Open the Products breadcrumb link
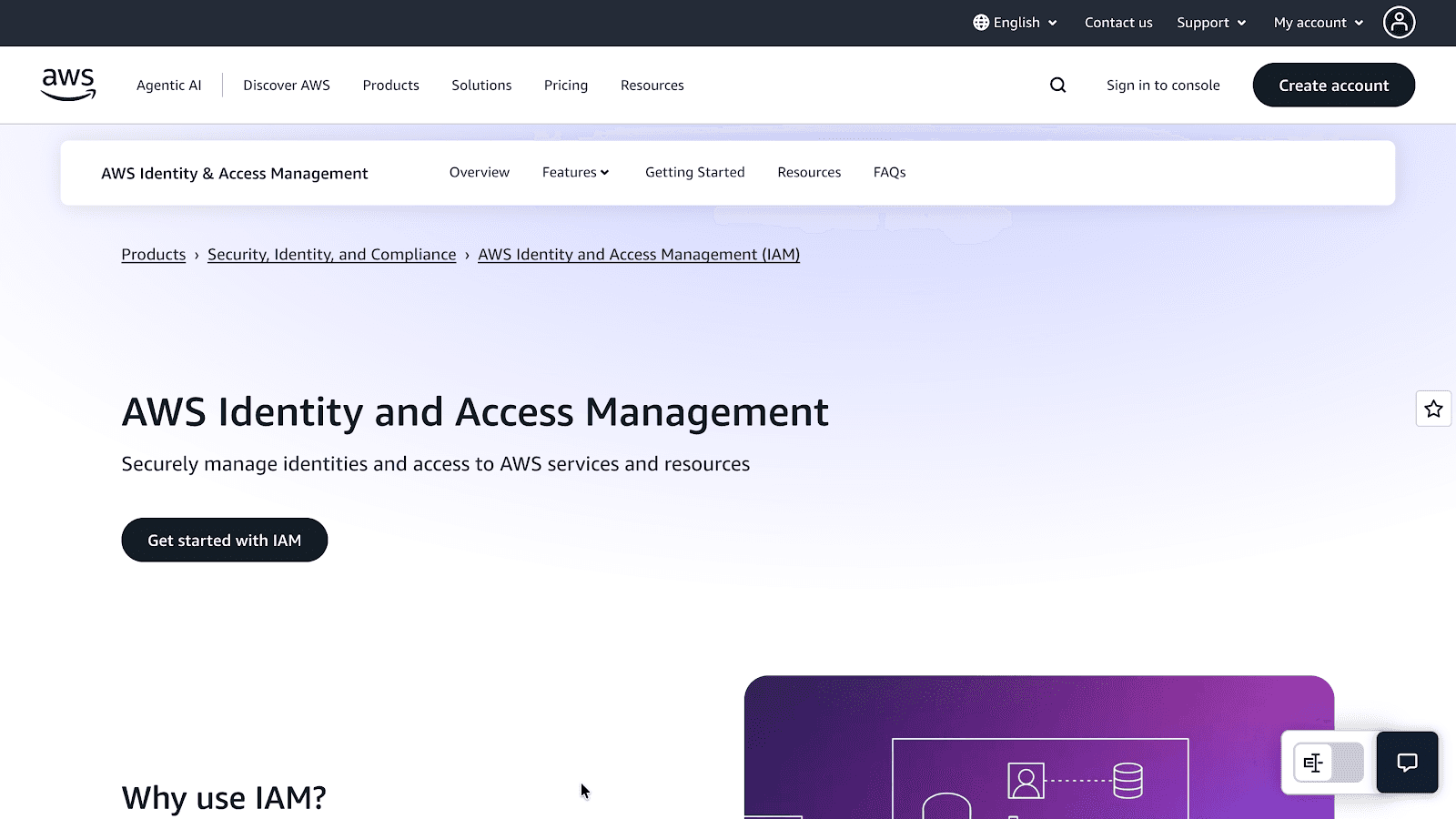 click(153, 254)
